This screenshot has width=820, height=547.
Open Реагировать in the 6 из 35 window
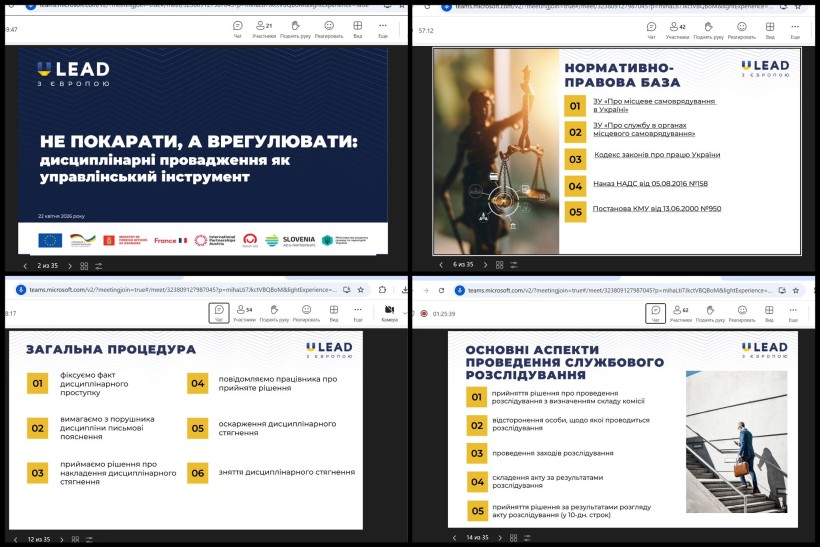(x=742, y=30)
